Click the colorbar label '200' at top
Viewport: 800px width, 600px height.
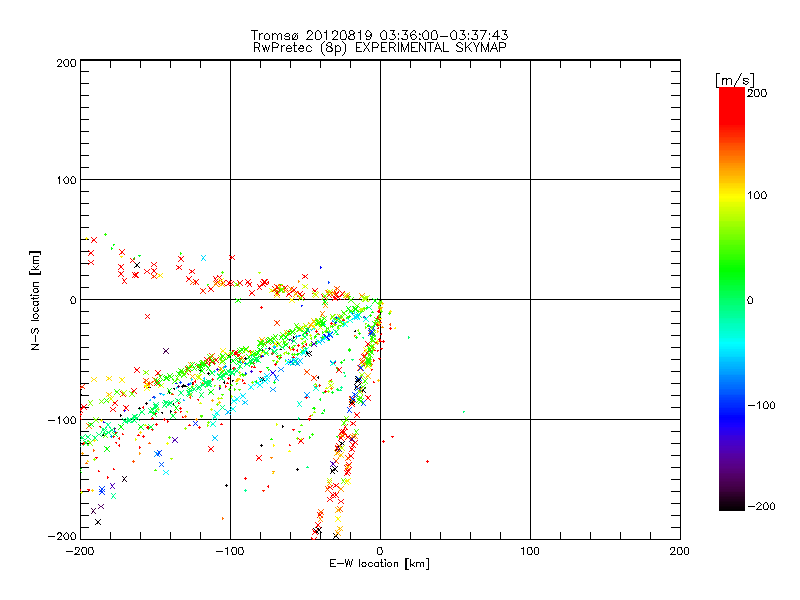757,93
